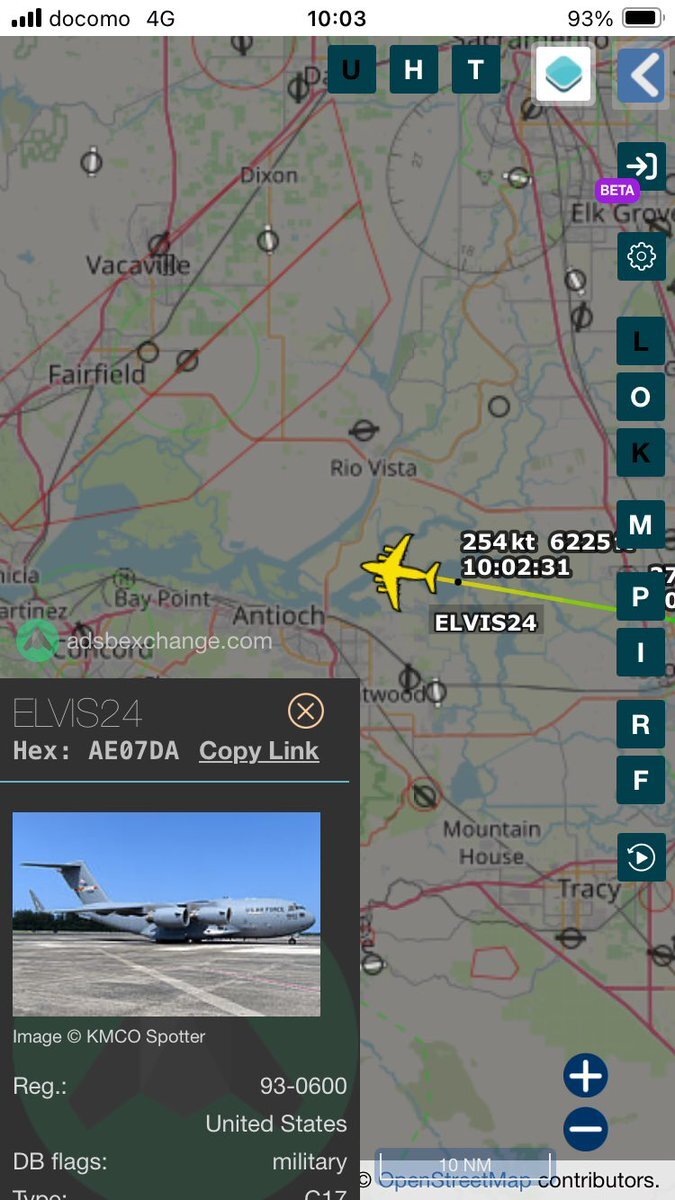The image size is (675, 1200).
Task: Toggle the T button at top
Action: [476, 70]
